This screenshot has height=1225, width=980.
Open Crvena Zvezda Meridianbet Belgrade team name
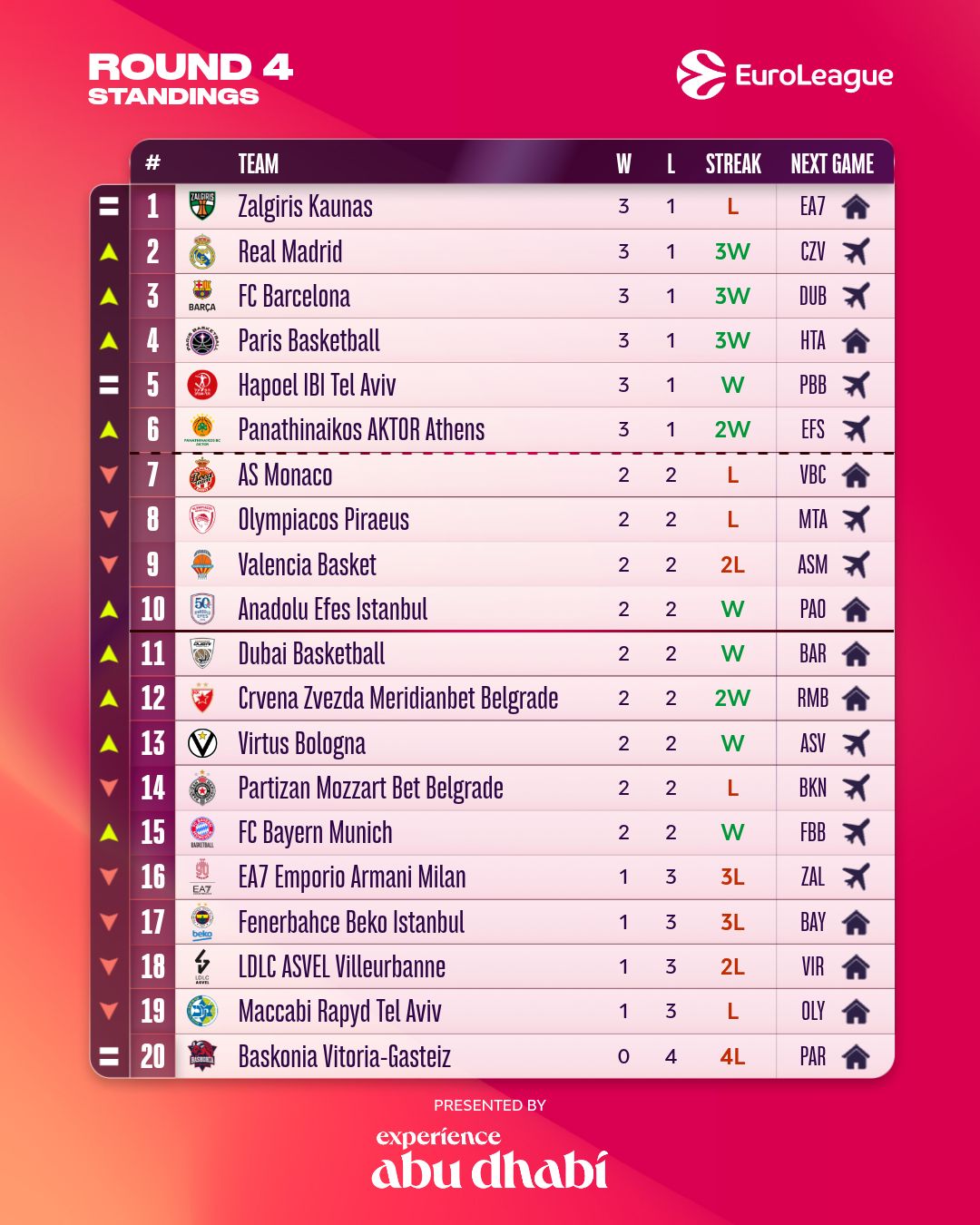tap(397, 699)
